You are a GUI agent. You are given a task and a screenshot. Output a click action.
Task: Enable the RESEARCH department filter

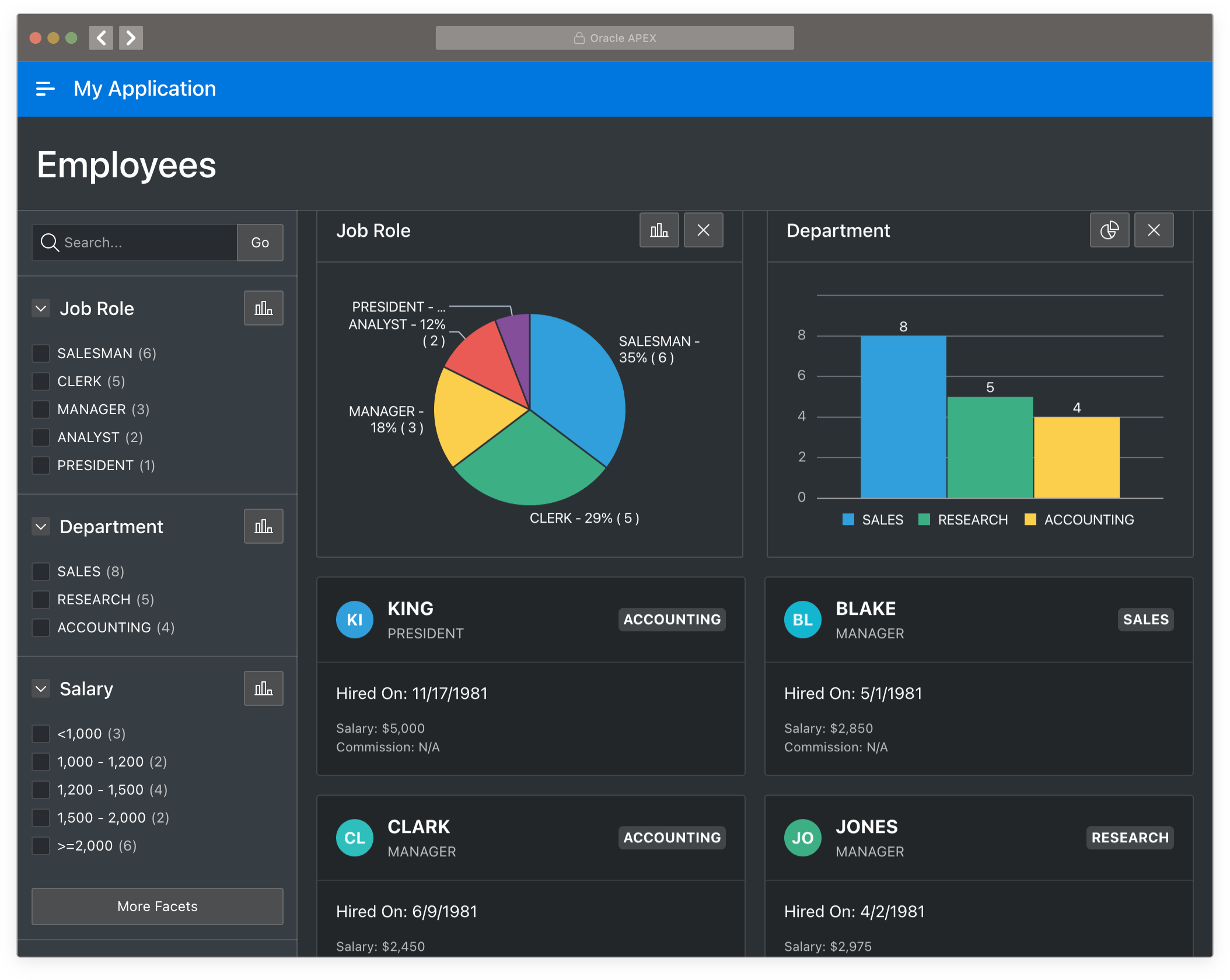tap(41, 600)
